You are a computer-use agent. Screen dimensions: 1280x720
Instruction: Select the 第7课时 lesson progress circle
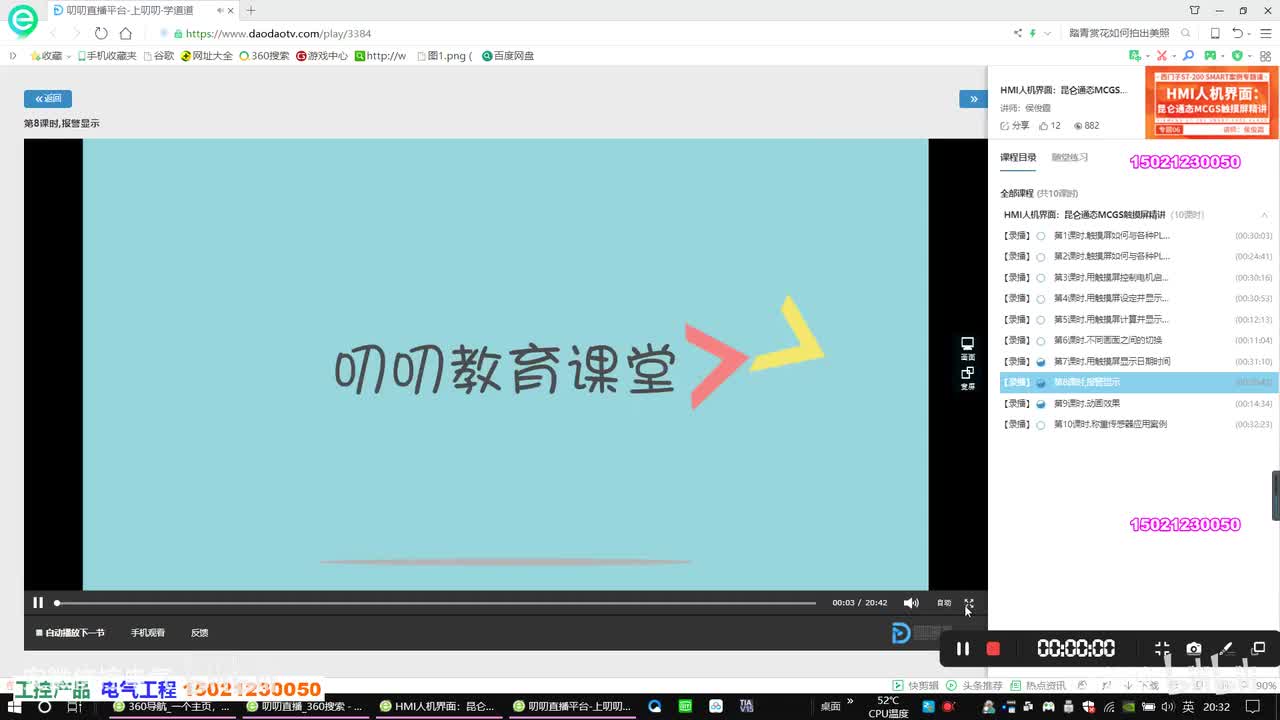[1041, 362]
